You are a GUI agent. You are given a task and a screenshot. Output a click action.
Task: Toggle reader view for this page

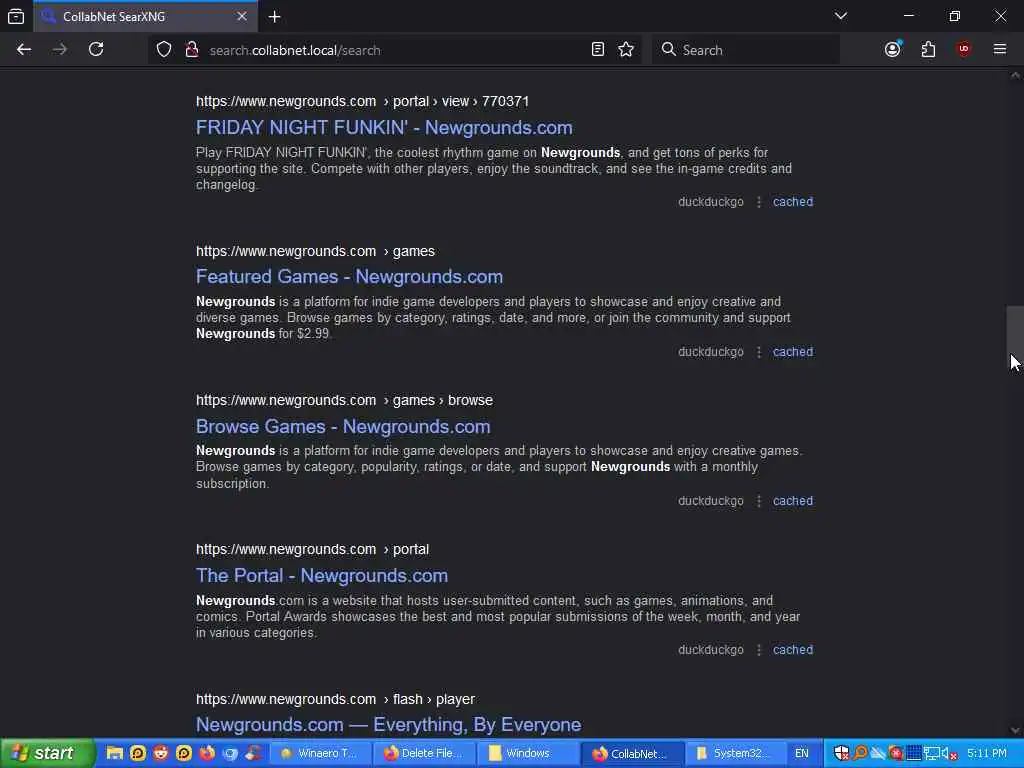click(x=598, y=50)
